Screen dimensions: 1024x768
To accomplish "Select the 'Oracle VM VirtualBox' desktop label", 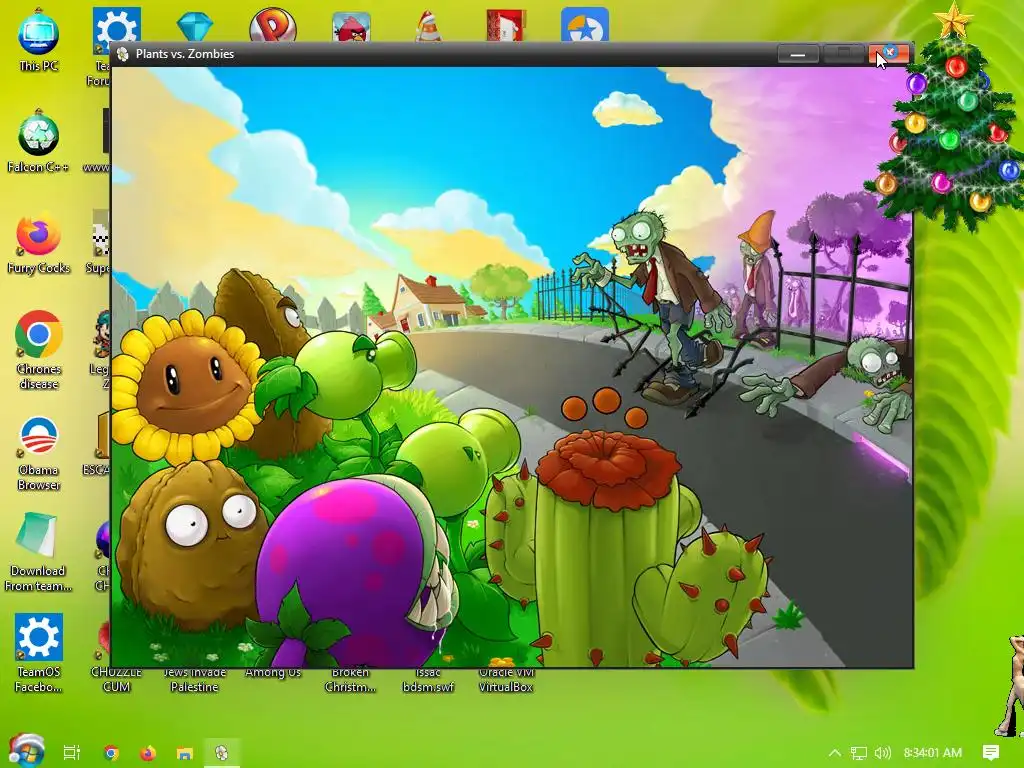I will [506, 680].
